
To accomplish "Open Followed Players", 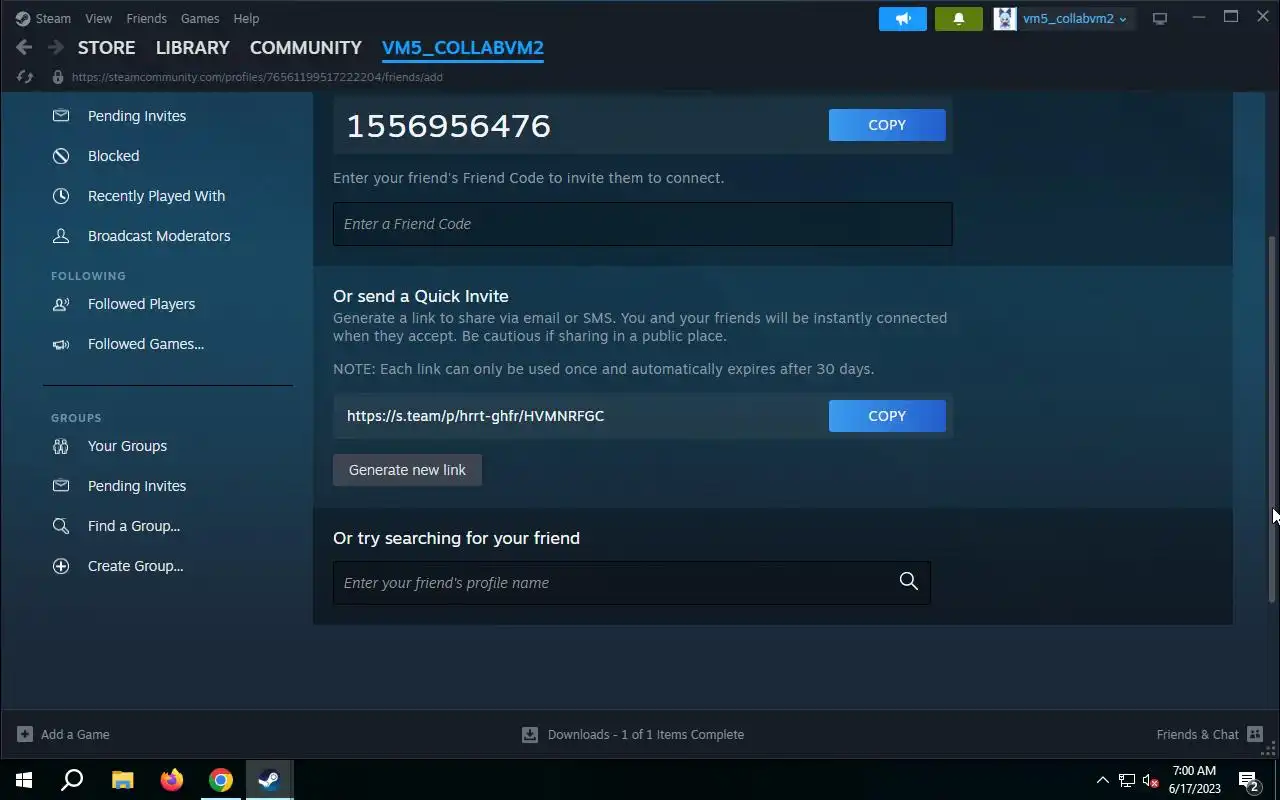I will 141,304.
